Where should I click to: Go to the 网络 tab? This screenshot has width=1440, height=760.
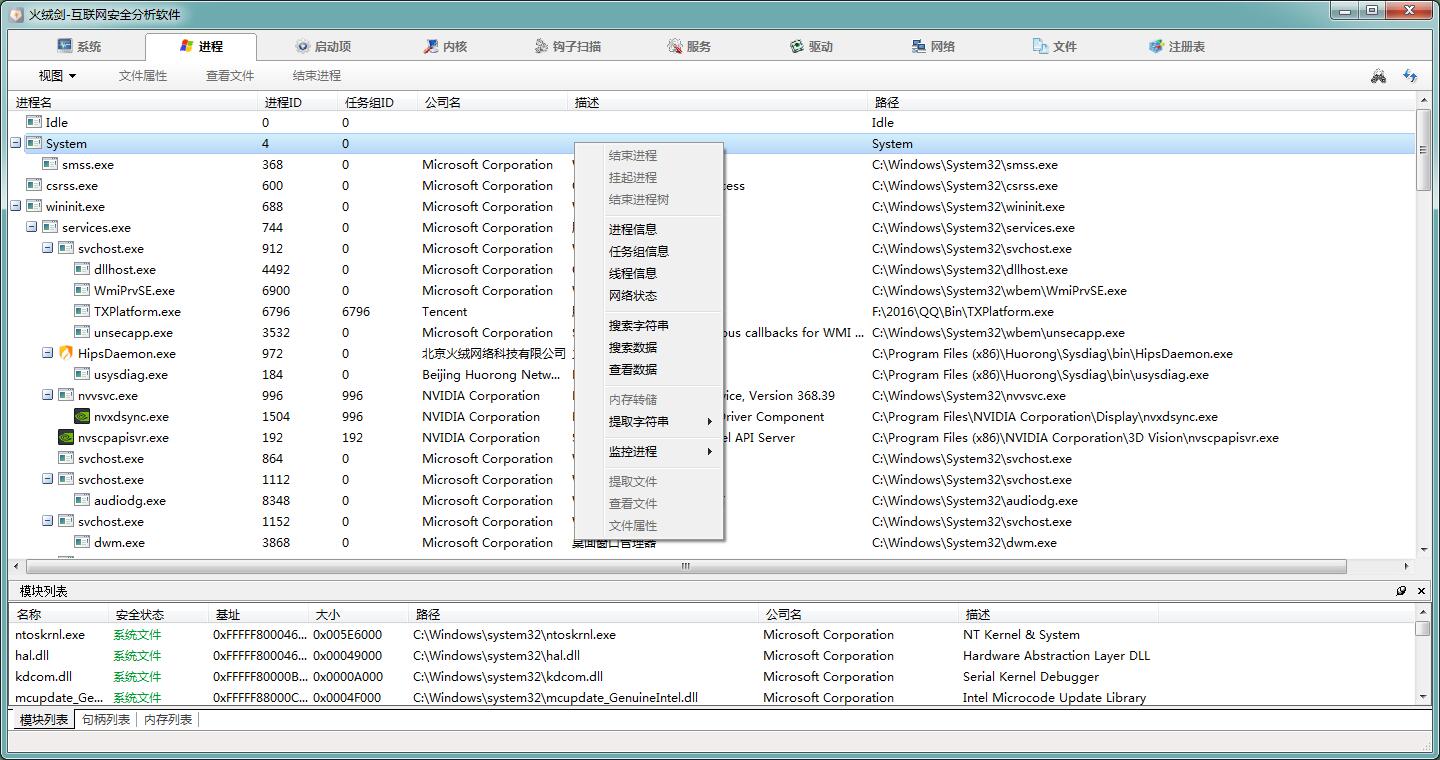click(x=932, y=46)
